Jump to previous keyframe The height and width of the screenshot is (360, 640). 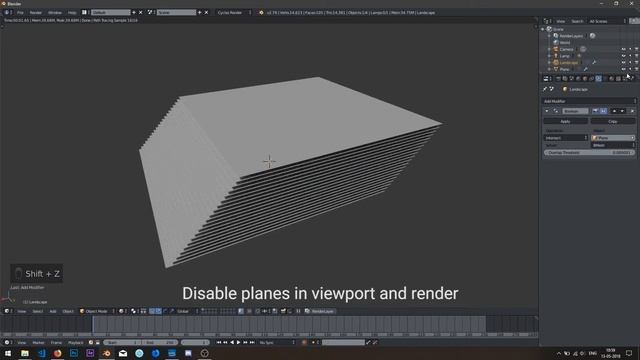point(225,342)
